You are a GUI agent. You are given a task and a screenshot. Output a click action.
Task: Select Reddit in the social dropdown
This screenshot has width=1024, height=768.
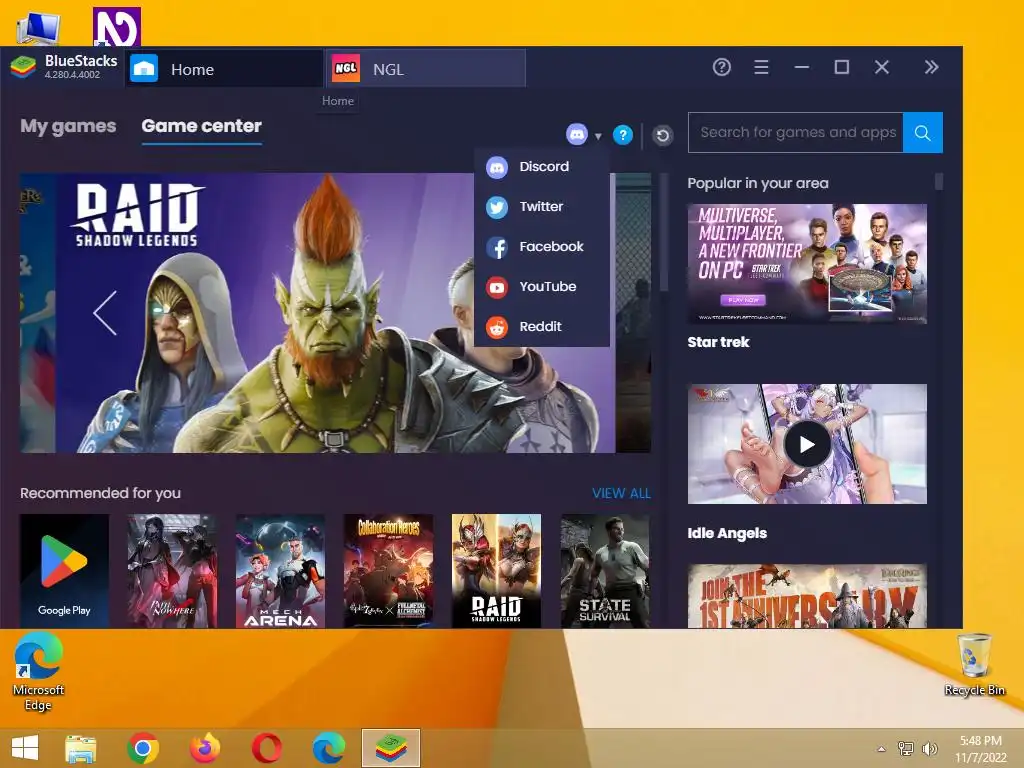pyautogui.click(x=541, y=327)
